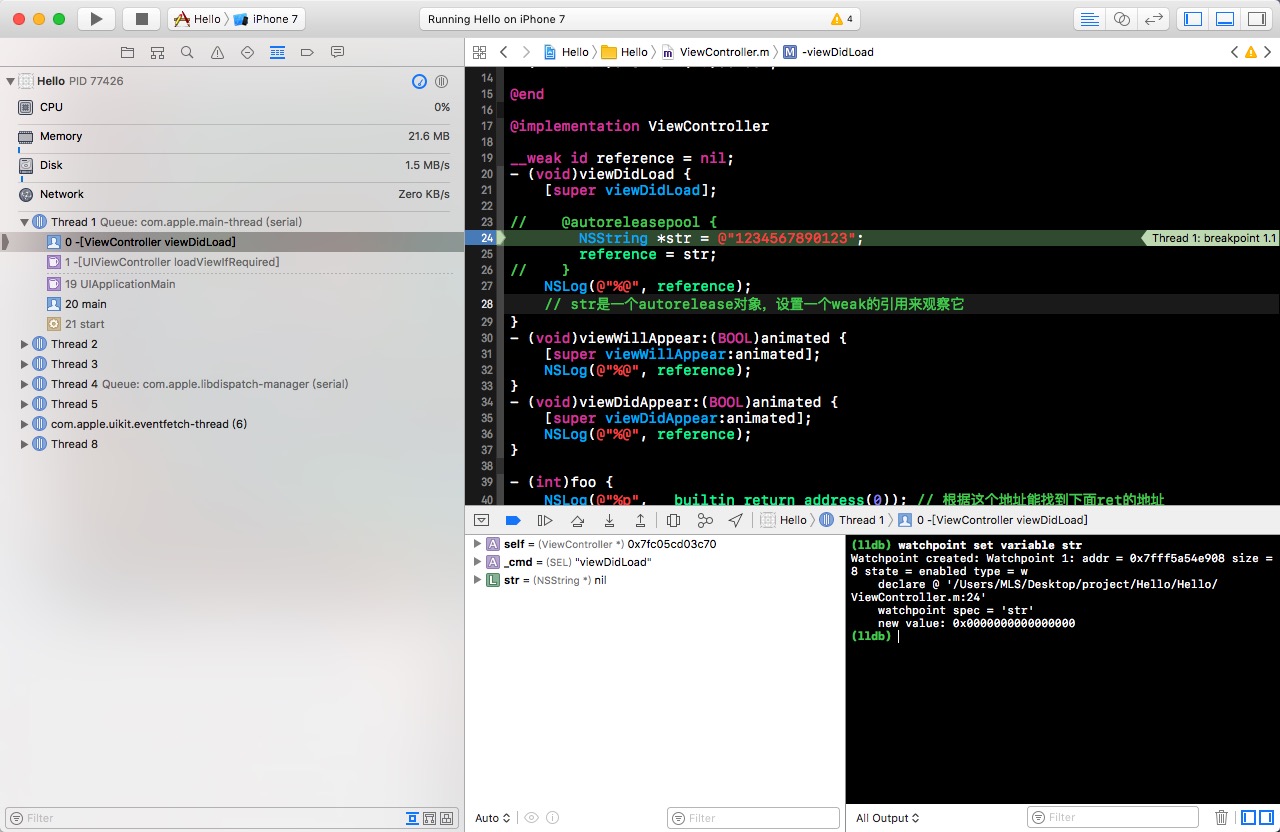Toggle breakpoints activation in debug bar
Viewport: 1280px width, 832px height.
513,520
